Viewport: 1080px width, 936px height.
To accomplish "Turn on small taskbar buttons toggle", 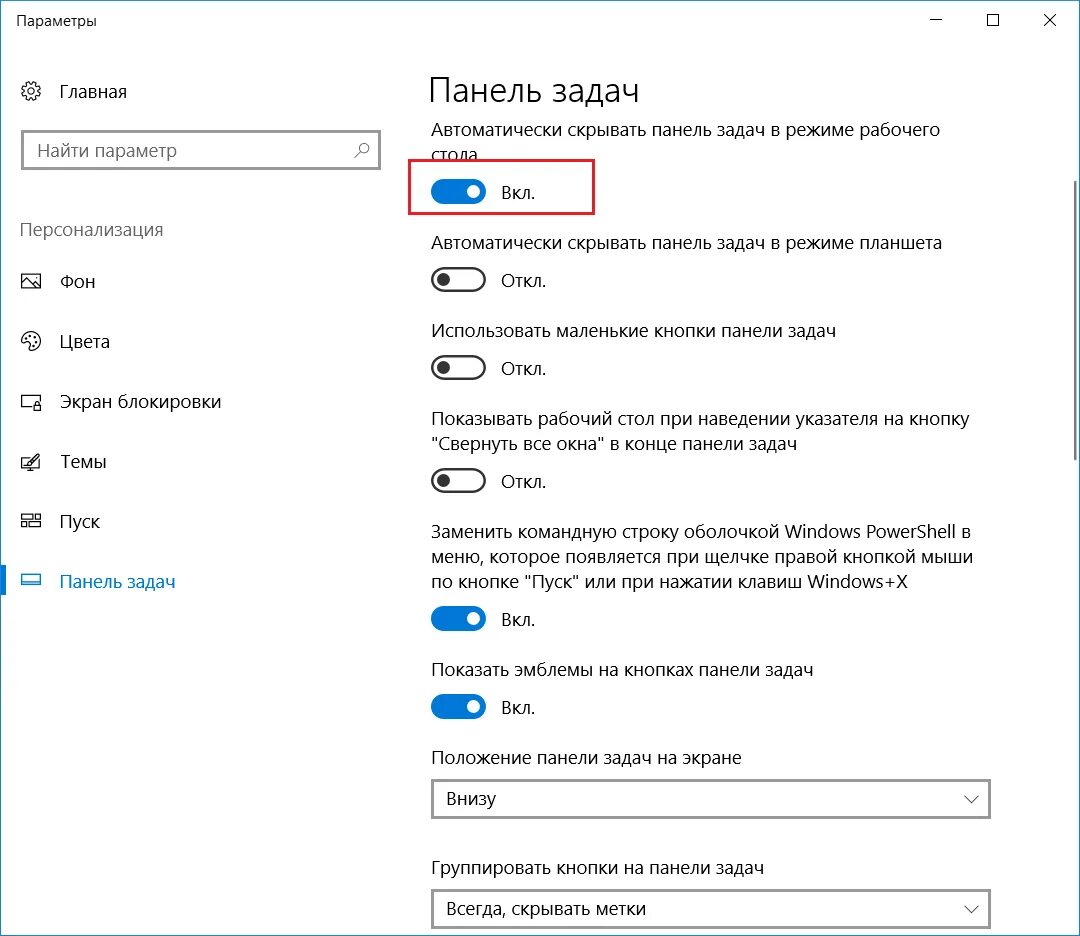I will tap(458, 368).
